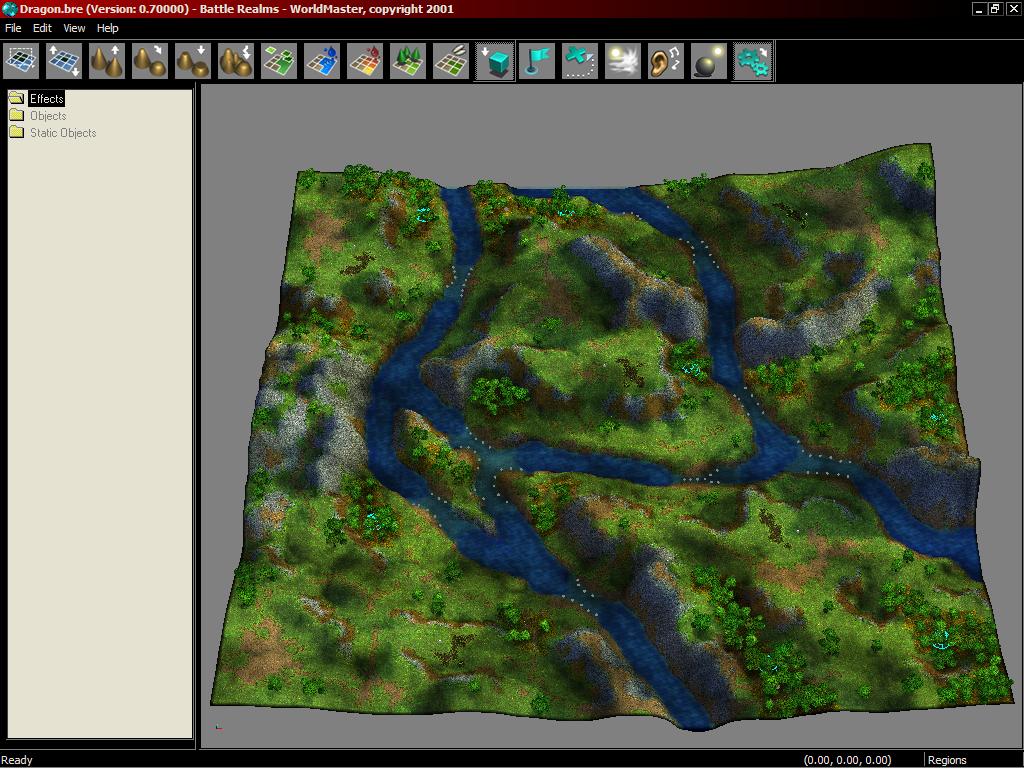Viewport: 1024px width, 768px height.
Task: Click the Ready status text
Action: tap(17, 760)
